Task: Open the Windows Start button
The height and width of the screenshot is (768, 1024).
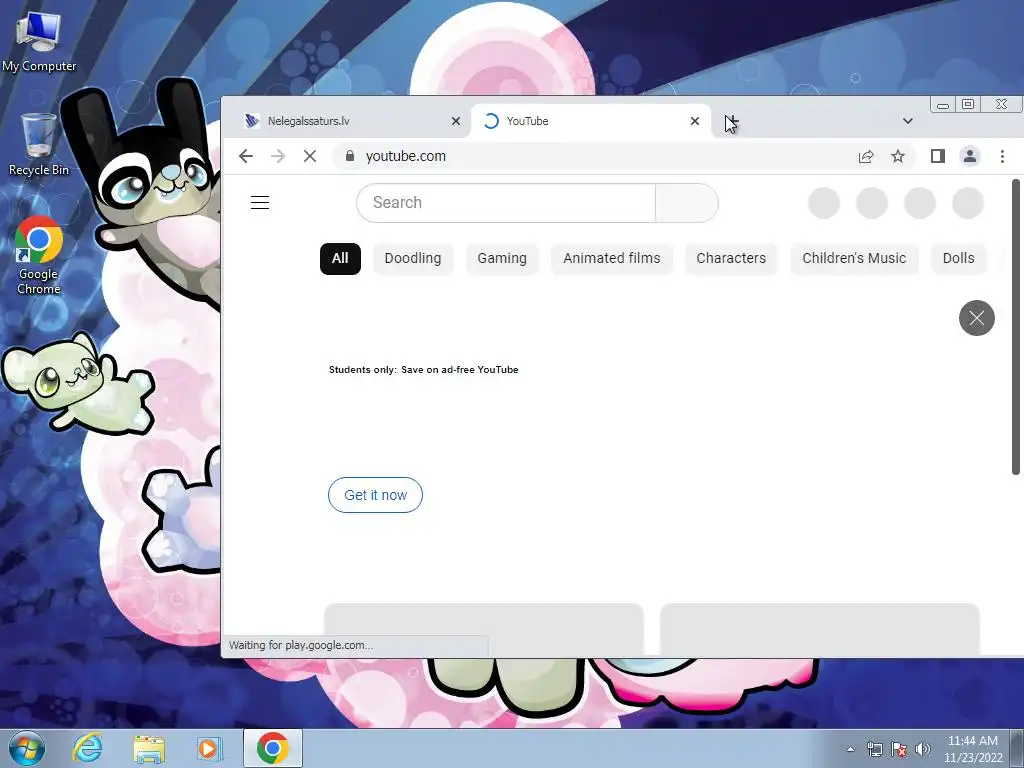Action: [x=27, y=748]
